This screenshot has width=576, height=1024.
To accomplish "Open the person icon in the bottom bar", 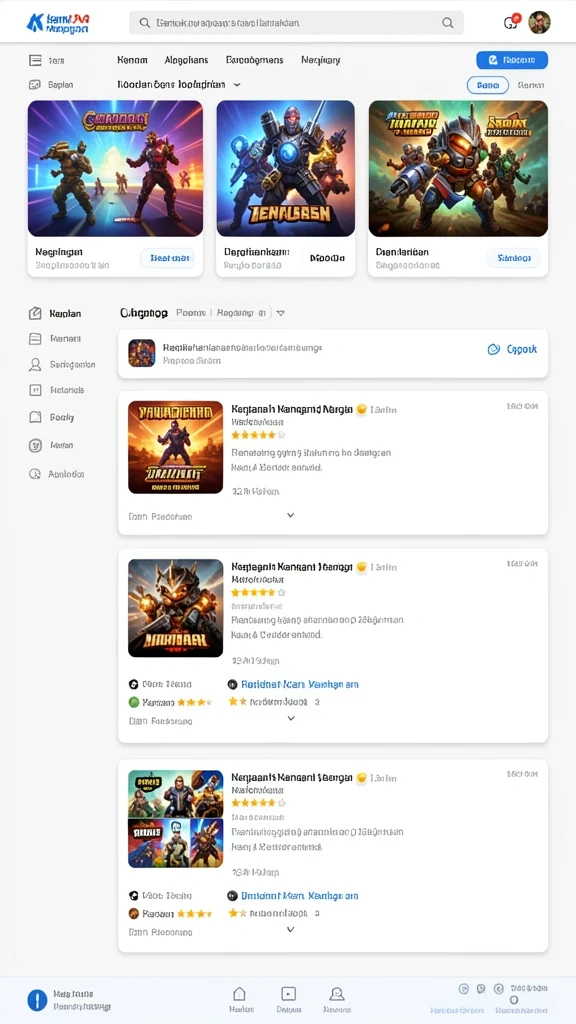I will tap(337, 994).
